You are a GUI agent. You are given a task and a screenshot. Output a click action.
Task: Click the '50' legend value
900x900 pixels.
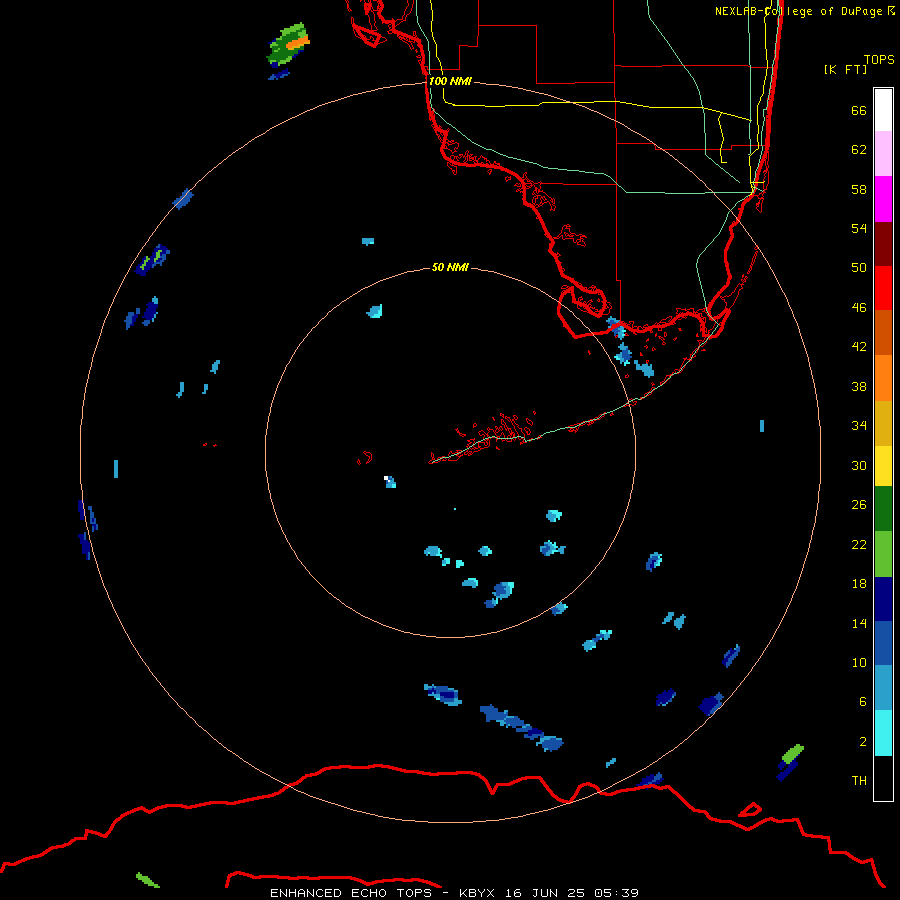pyautogui.click(x=859, y=267)
